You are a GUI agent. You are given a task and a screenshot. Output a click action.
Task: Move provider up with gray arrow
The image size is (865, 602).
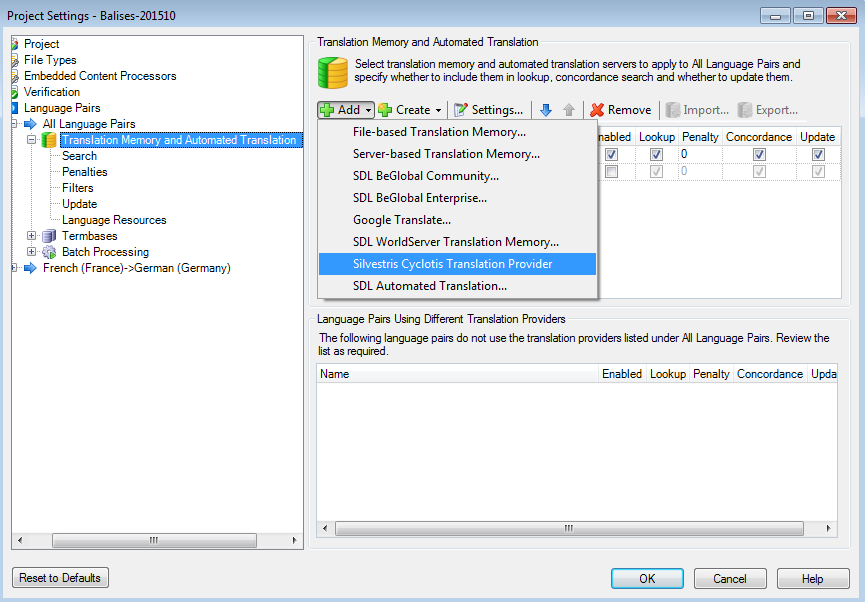569,110
